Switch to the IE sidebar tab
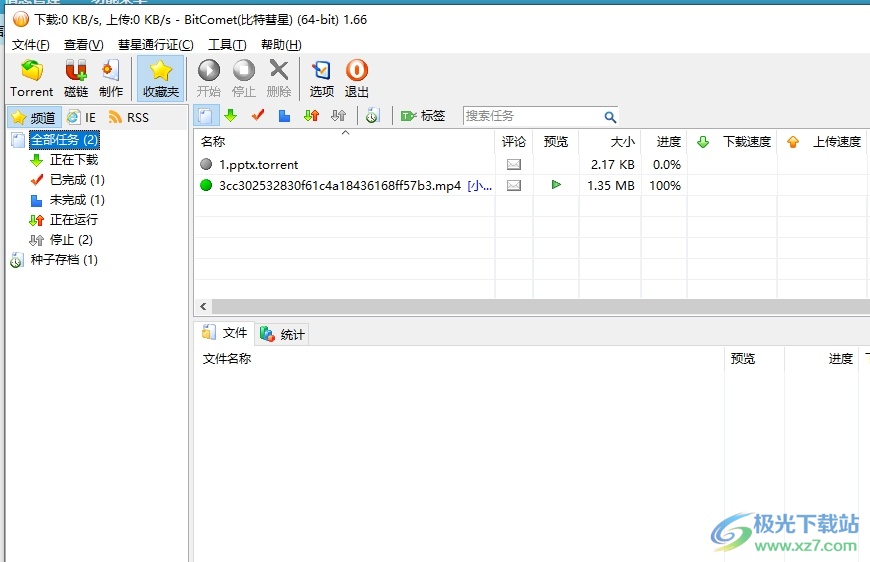 [x=82, y=118]
